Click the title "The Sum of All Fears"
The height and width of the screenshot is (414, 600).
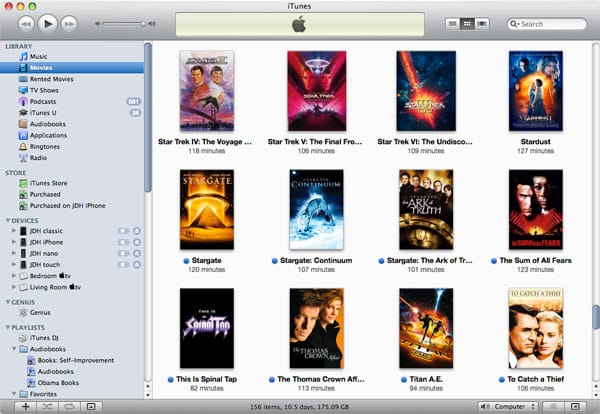click(x=535, y=261)
